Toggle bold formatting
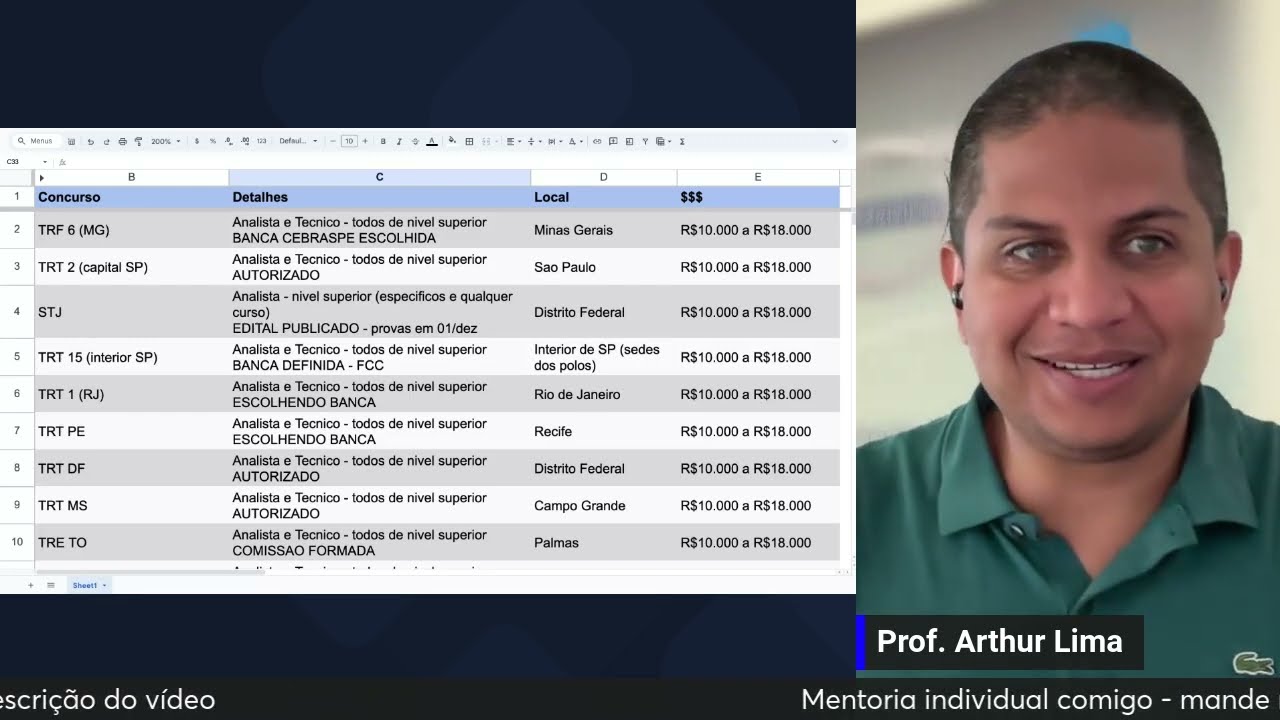 [383, 141]
